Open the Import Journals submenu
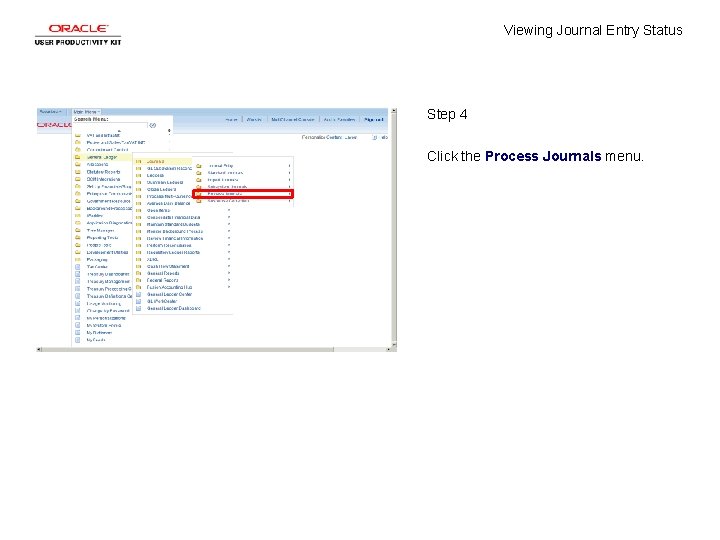The width and height of the screenshot is (720, 540). click(x=223, y=180)
